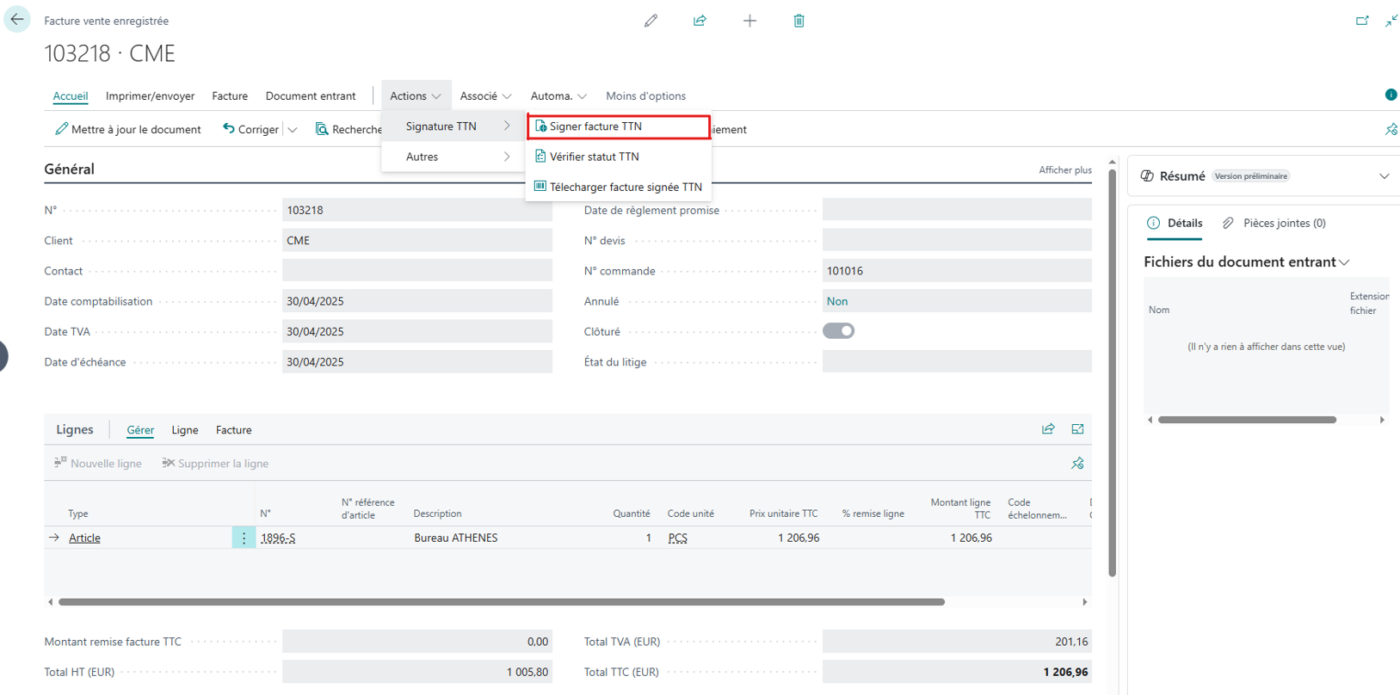Click the plus new document icon
Screen dimensions: 1400x695
[x=750, y=20]
